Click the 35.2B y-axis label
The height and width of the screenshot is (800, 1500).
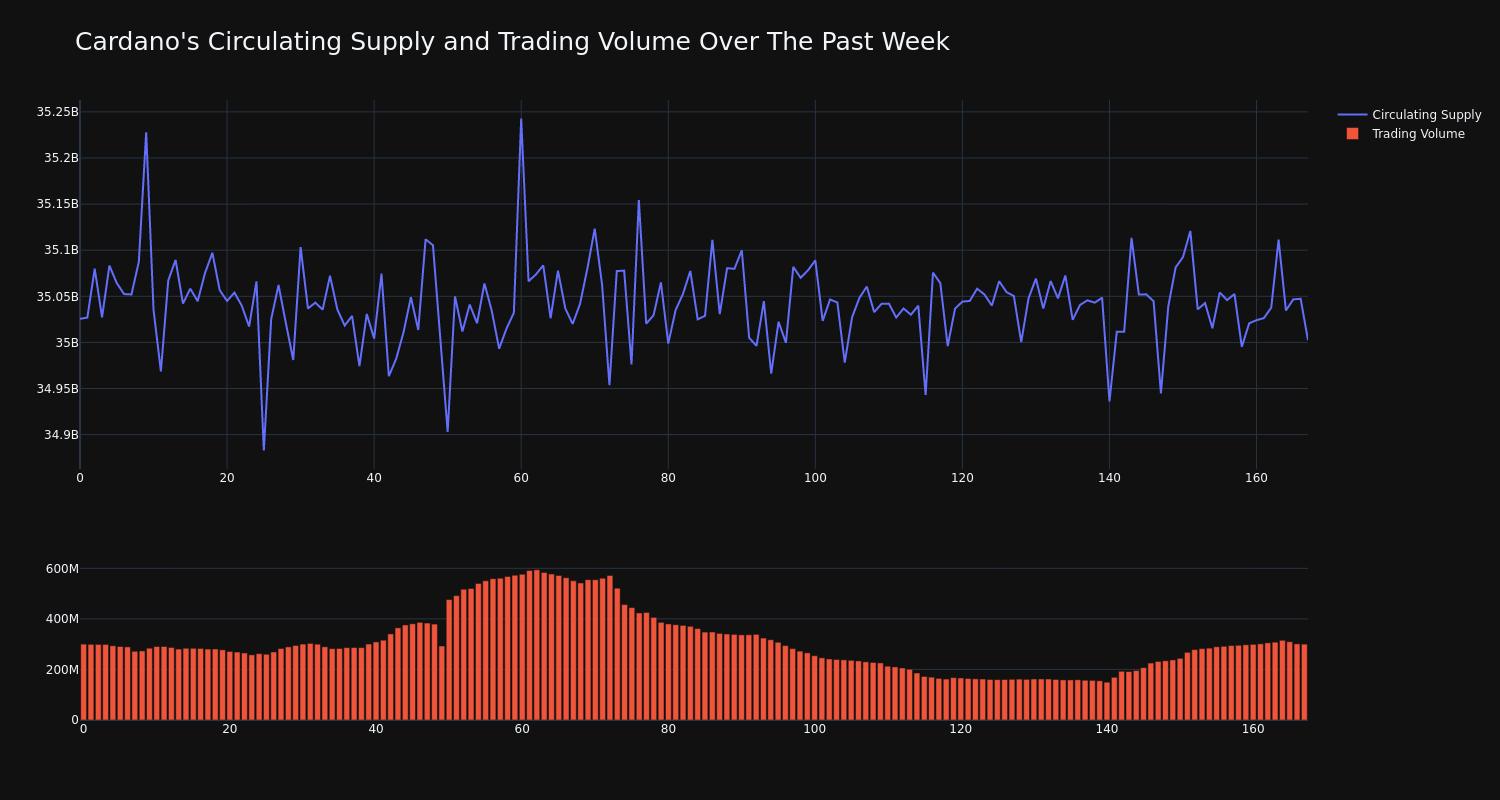coord(61,158)
